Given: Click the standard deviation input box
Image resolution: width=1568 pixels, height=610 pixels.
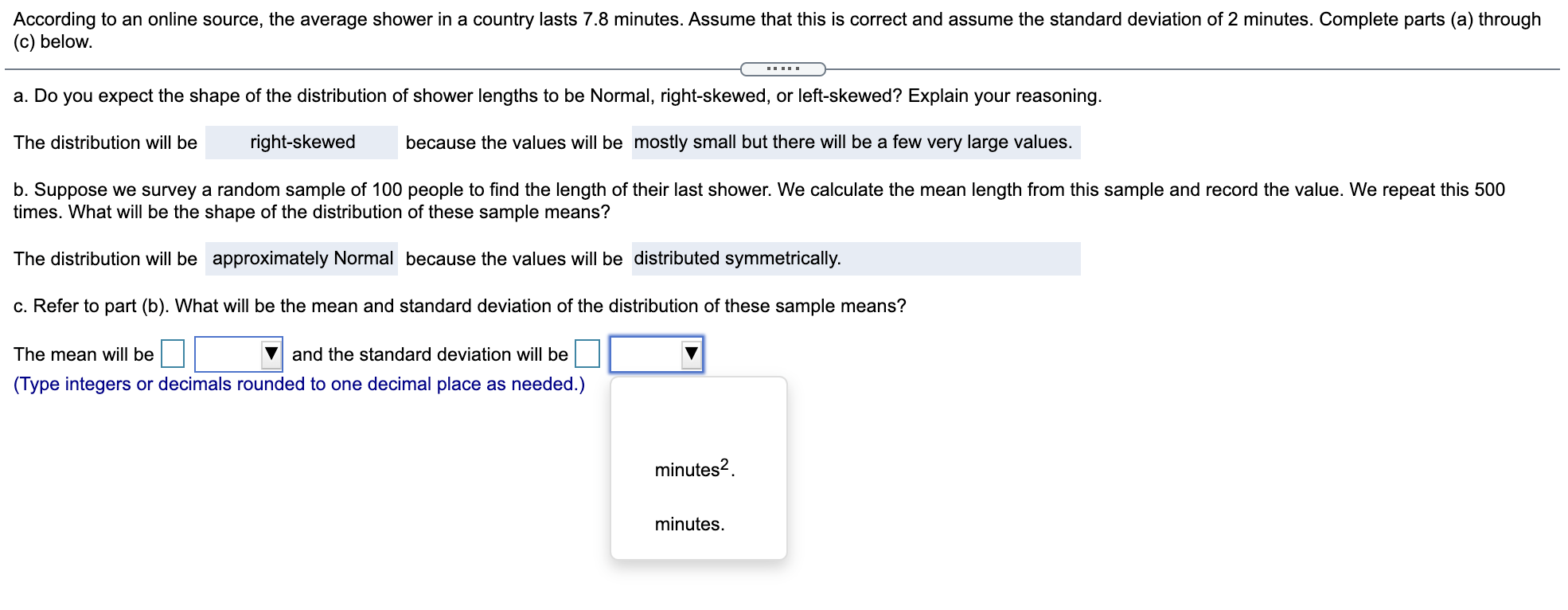Looking at the screenshot, I should 587,353.
